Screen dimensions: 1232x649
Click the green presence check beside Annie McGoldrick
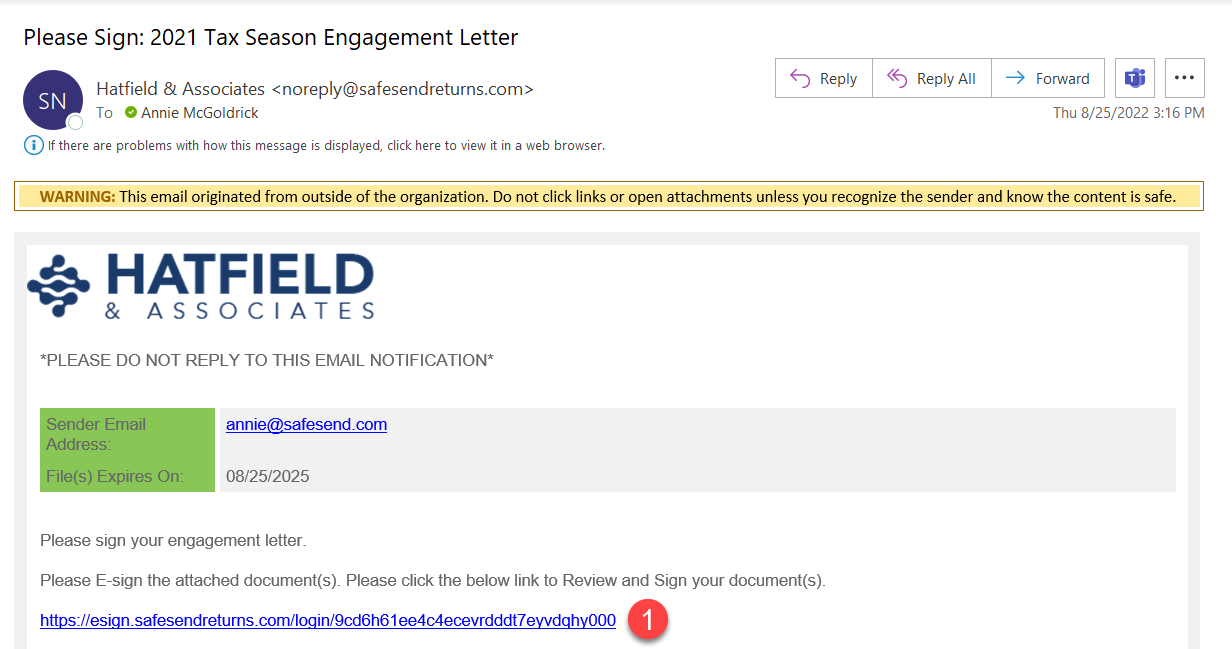[x=131, y=113]
